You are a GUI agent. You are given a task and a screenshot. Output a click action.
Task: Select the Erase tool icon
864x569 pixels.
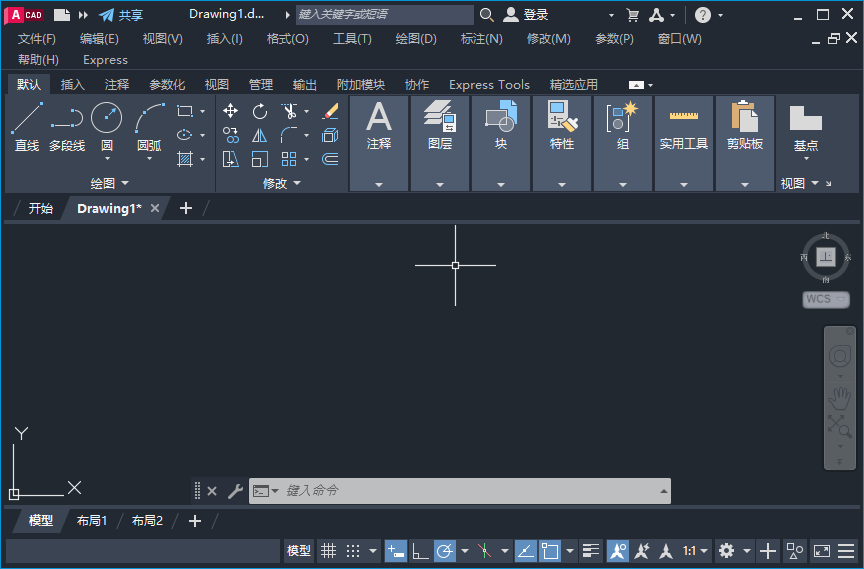[330, 111]
